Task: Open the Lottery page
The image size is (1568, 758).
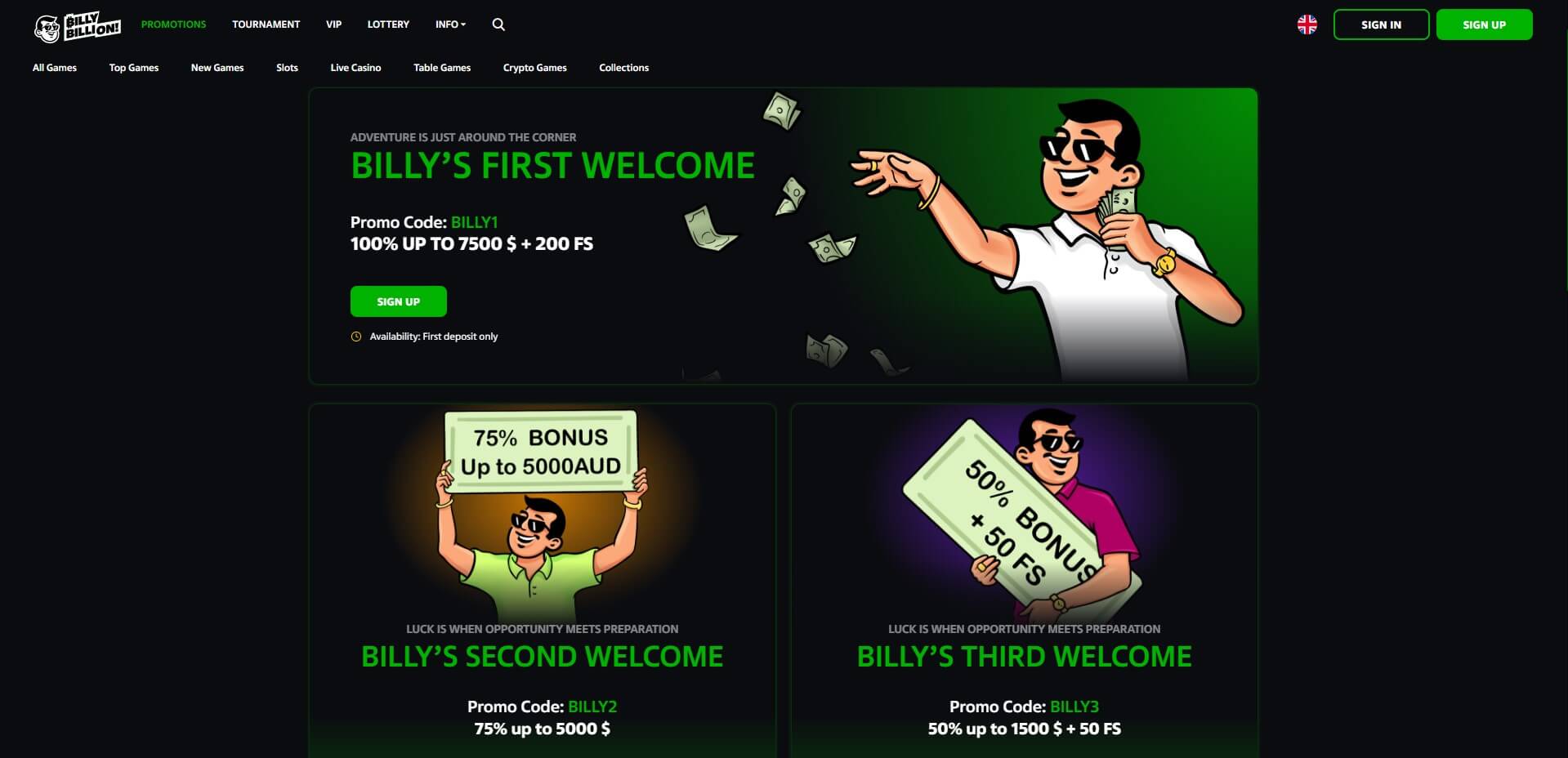Action: (388, 25)
